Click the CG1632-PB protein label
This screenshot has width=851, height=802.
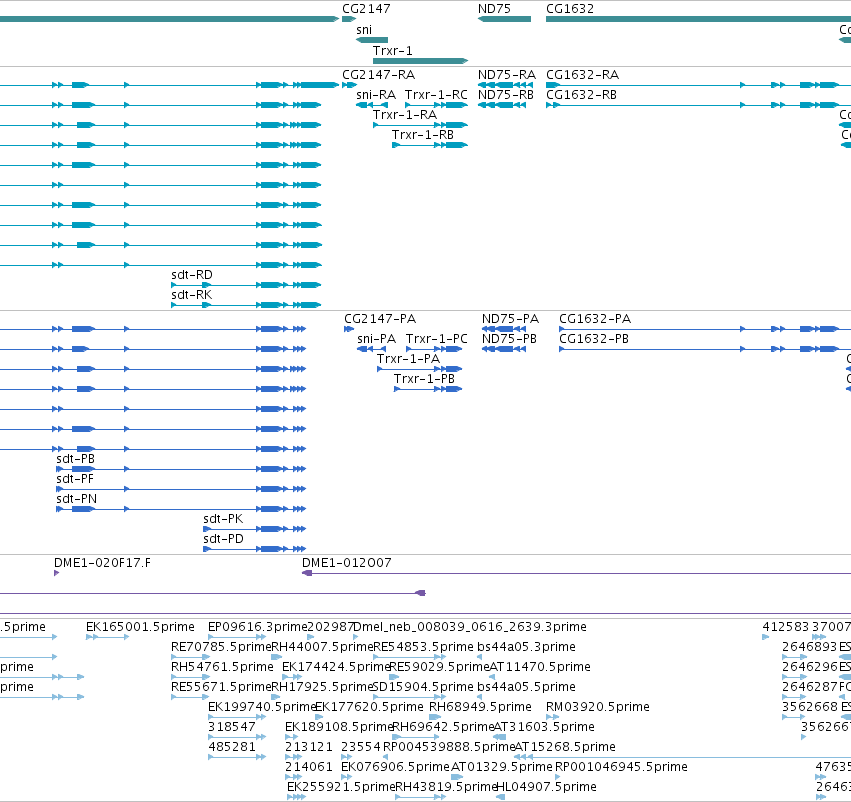click(x=594, y=339)
